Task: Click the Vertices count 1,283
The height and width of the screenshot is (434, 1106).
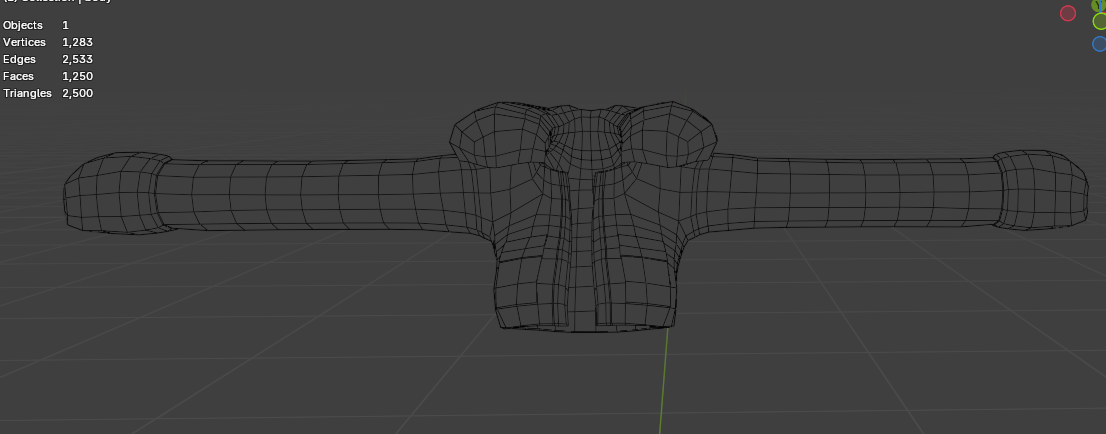Action: click(78, 42)
